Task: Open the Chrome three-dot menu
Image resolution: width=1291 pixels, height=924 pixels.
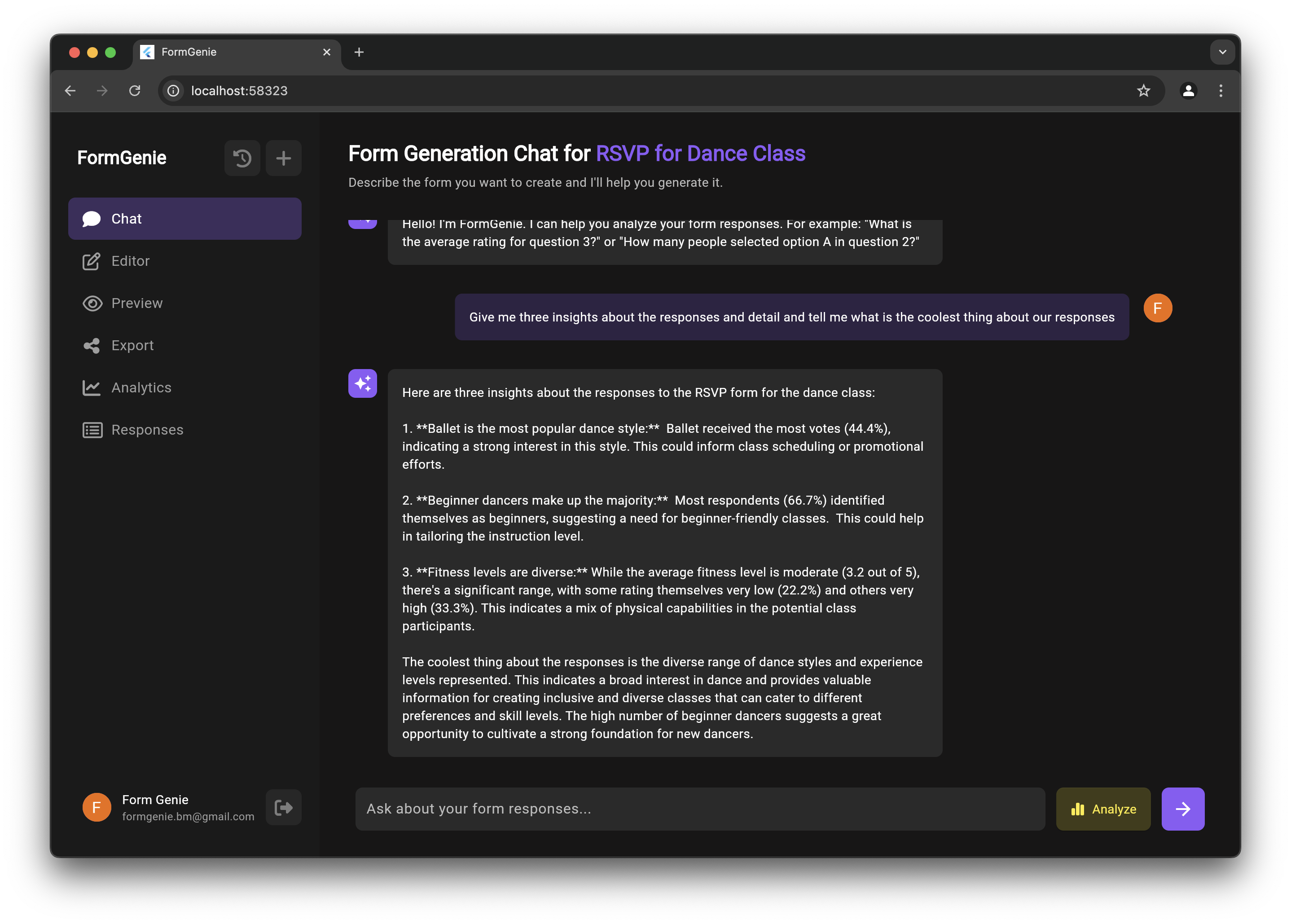Action: (1221, 91)
